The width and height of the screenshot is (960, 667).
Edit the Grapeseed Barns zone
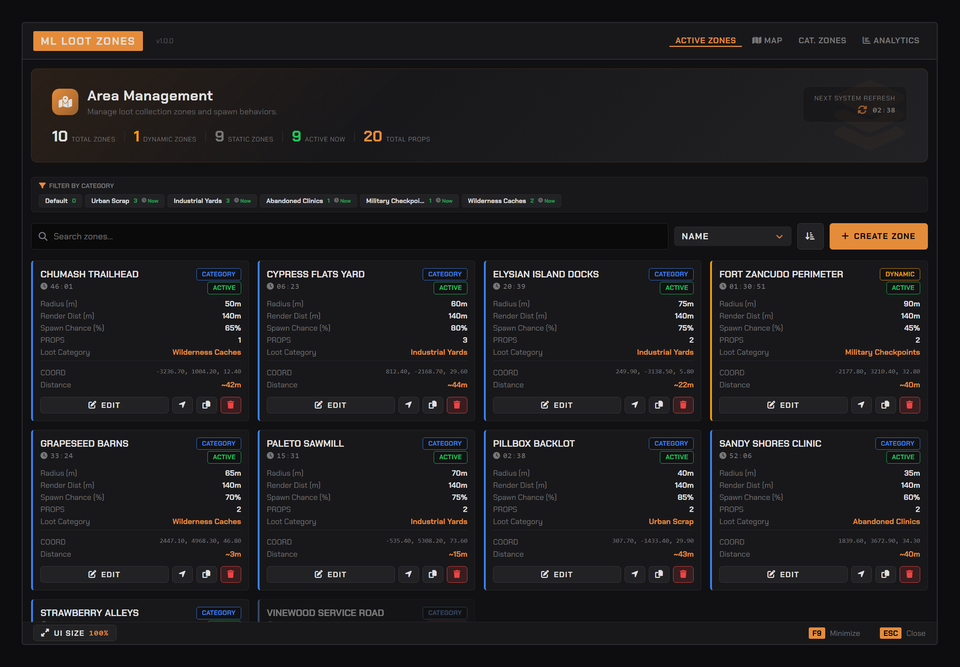[104, 574]
